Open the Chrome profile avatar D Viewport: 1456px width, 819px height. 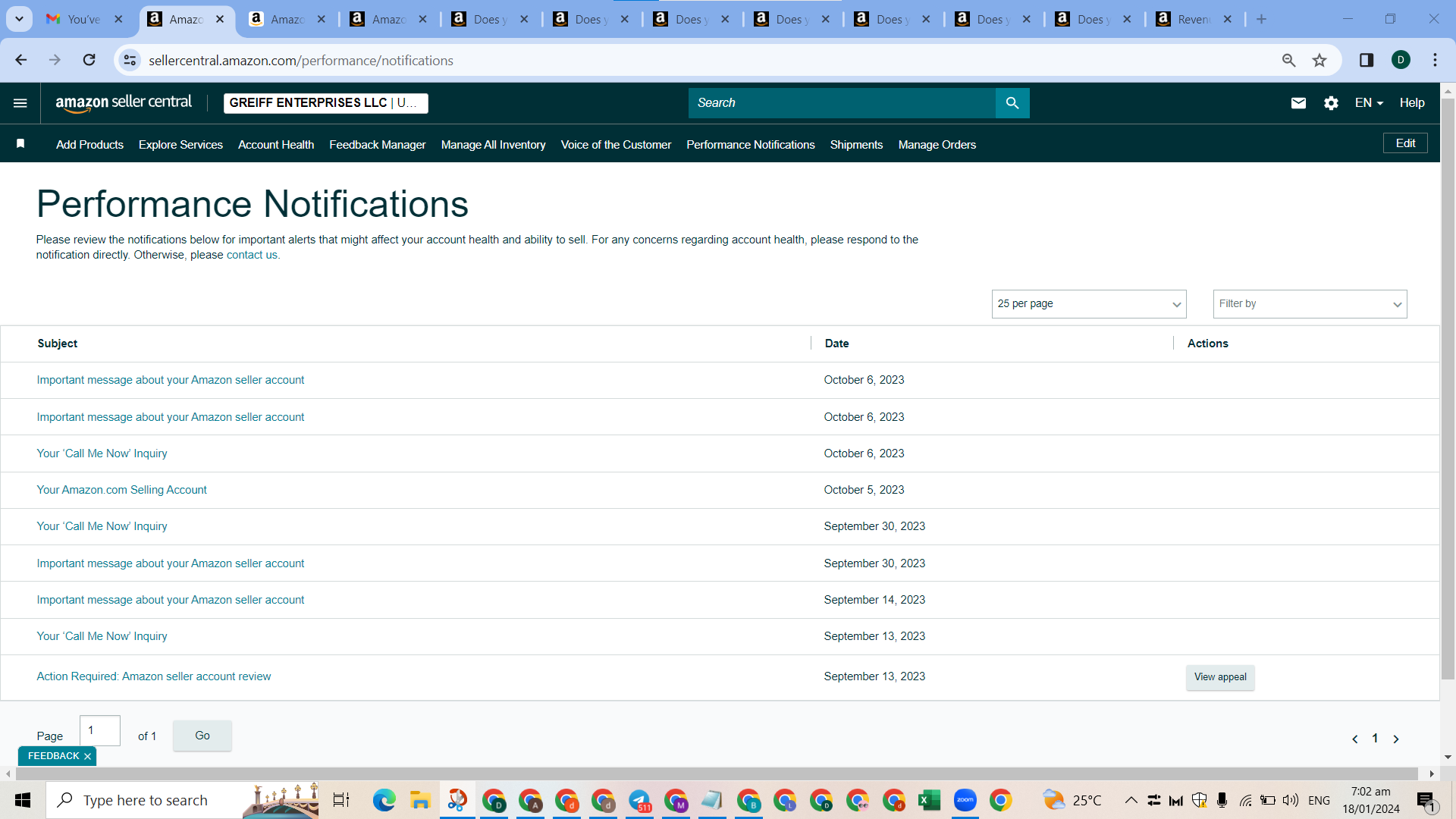(1401, 60)
